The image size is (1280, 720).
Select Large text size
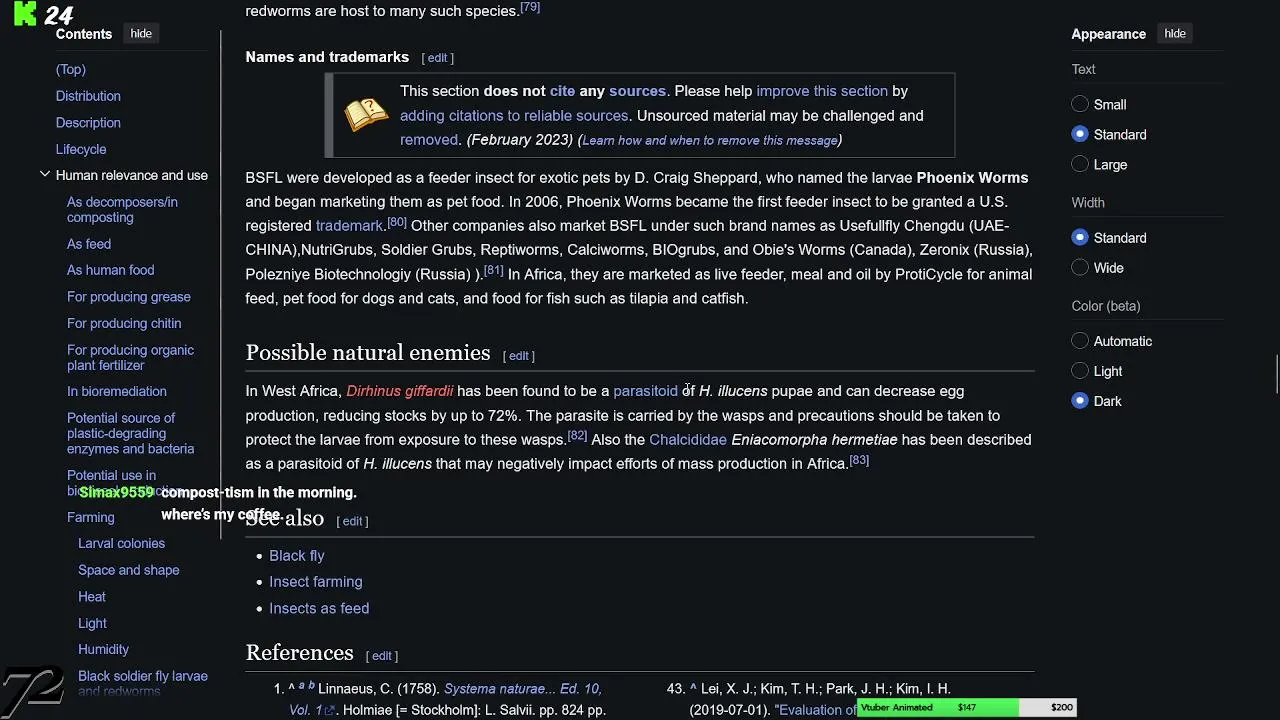[1080, 164]
